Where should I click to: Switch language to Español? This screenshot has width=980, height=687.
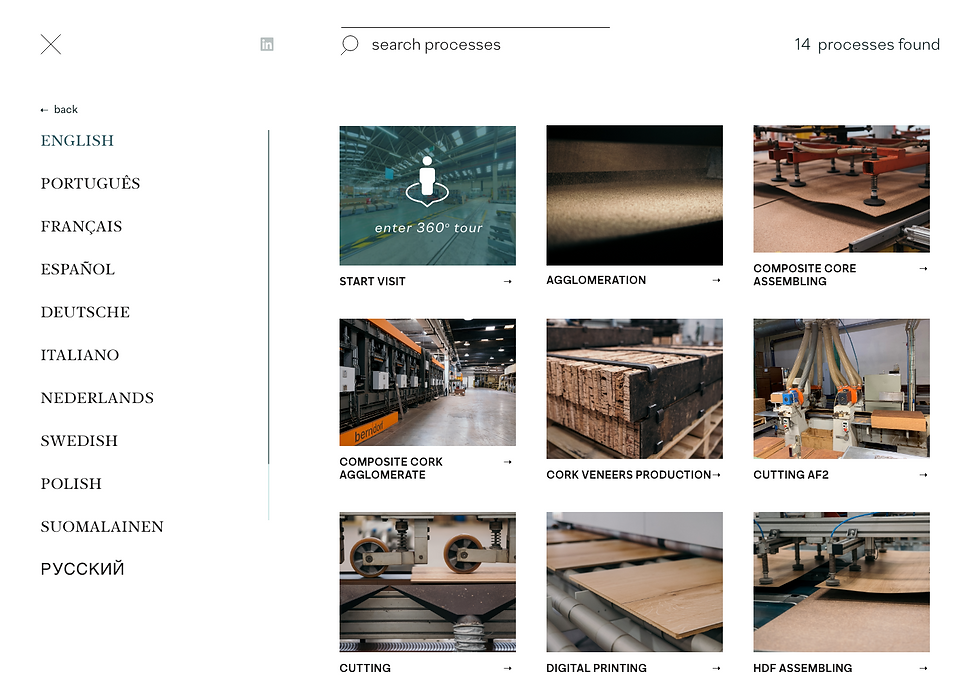78,269
